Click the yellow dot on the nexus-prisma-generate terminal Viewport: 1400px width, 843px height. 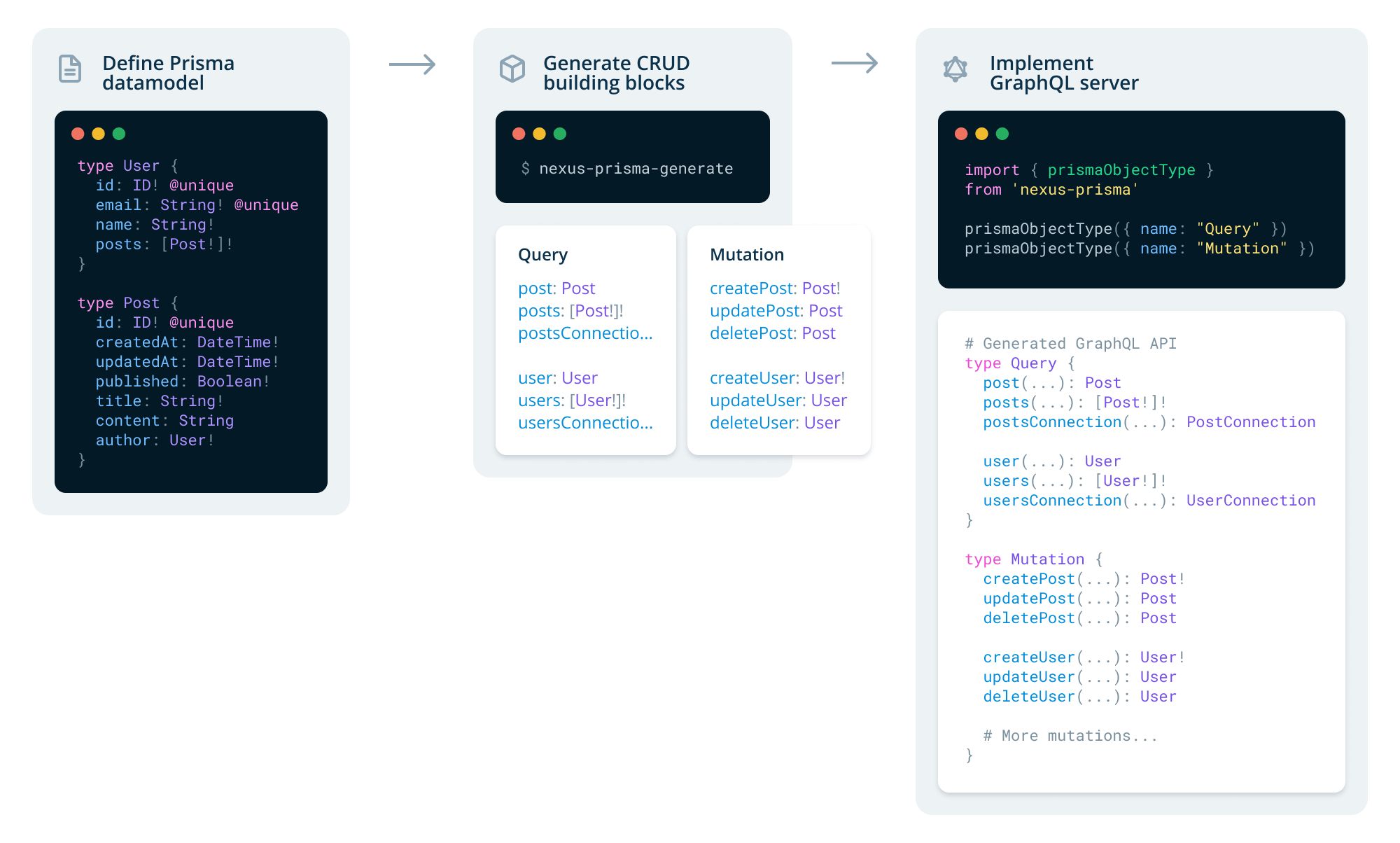pyautogui.click(x=540, y=133)
